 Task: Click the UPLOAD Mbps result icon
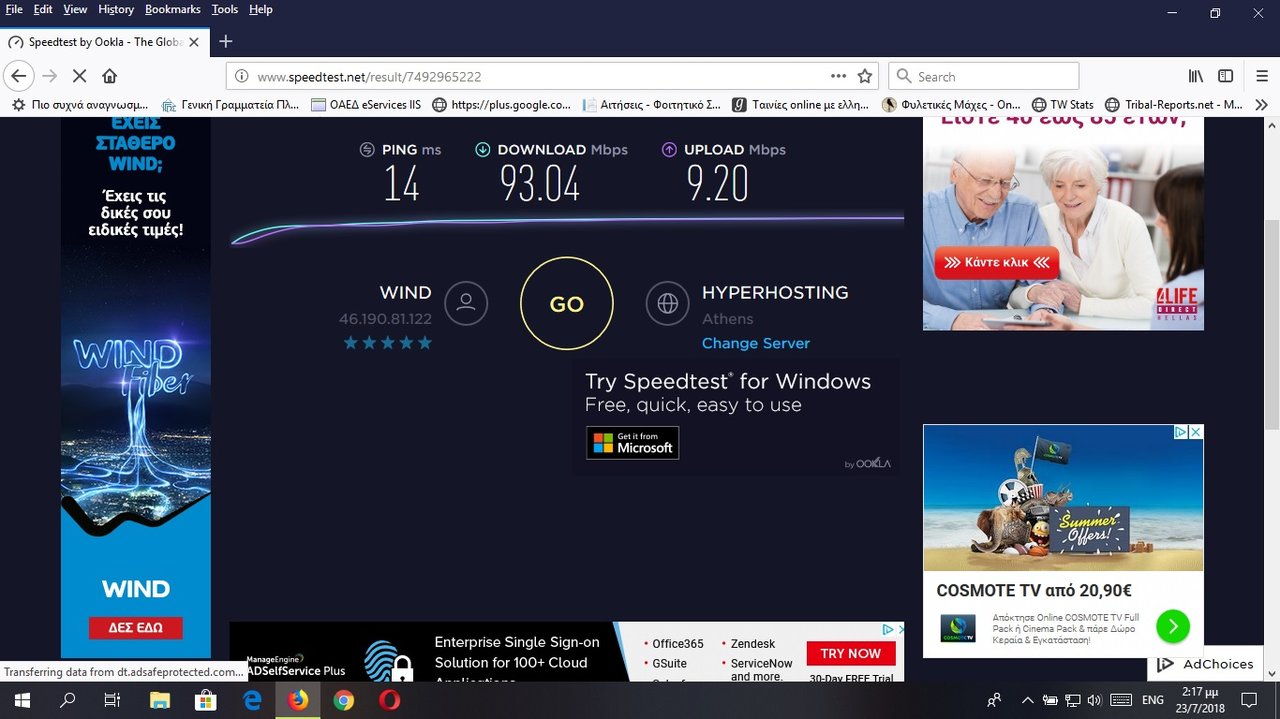coord(669,149)
